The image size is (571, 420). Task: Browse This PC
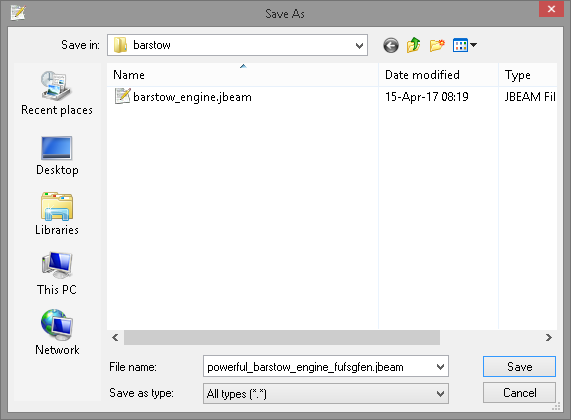pyautogui.click(x=57, y=274)
